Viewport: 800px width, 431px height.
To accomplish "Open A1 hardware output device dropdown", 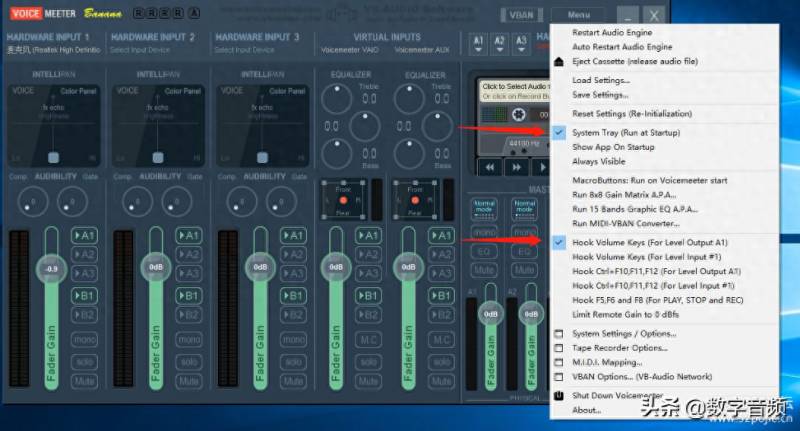I will click(478, 43).
